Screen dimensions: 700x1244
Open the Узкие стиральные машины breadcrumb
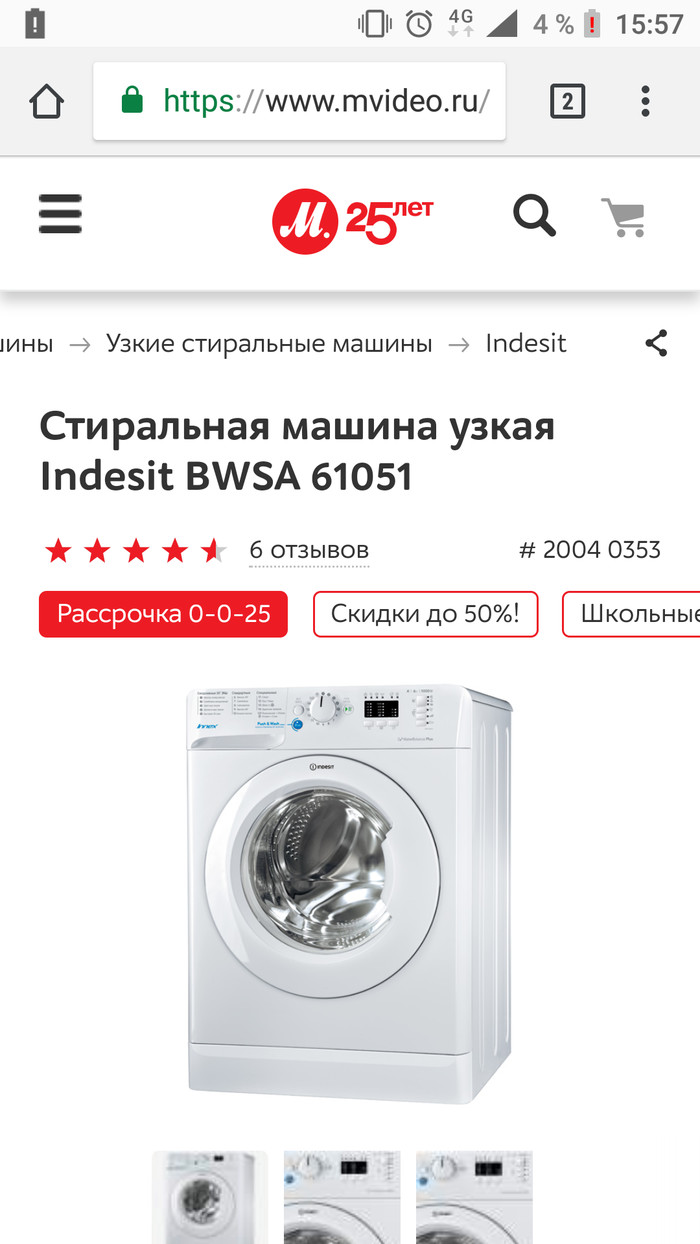[269, 344]
